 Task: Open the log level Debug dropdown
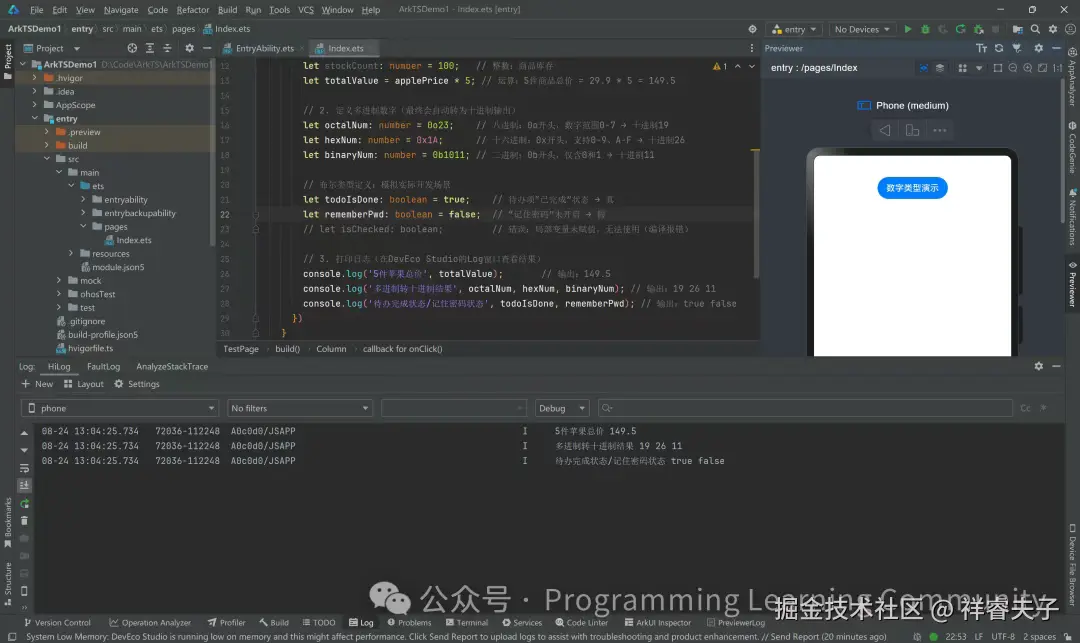pos(564,408)
